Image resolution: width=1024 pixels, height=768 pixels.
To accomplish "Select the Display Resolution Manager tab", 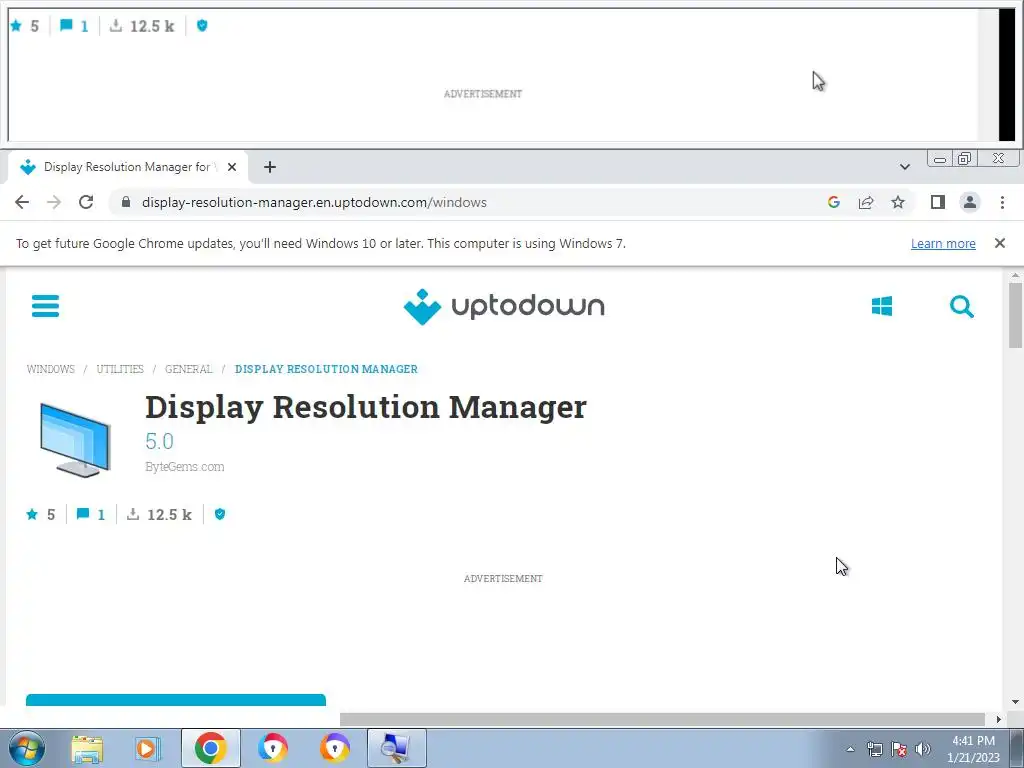I will [x=127, y=167].
